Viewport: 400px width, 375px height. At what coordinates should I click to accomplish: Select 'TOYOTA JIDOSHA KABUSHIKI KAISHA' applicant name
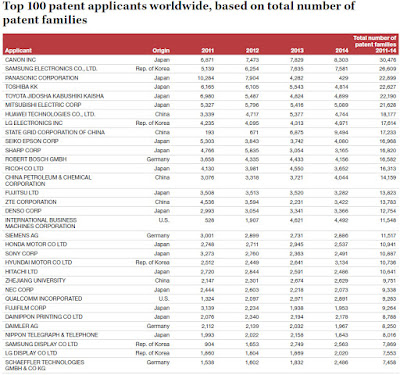[54, 96]
